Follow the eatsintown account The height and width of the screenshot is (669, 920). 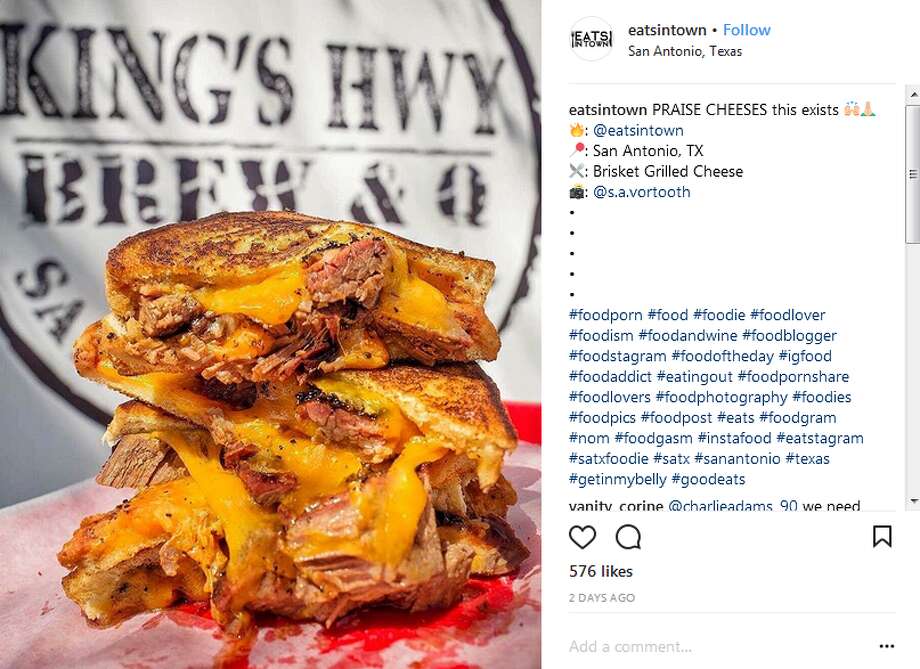746,30
